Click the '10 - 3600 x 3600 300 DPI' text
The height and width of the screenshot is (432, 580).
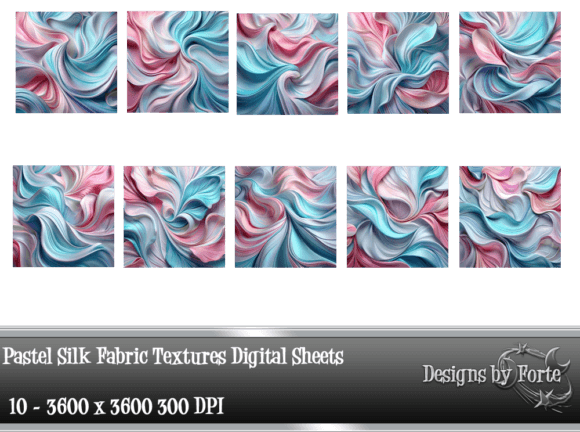pos(116,406)
